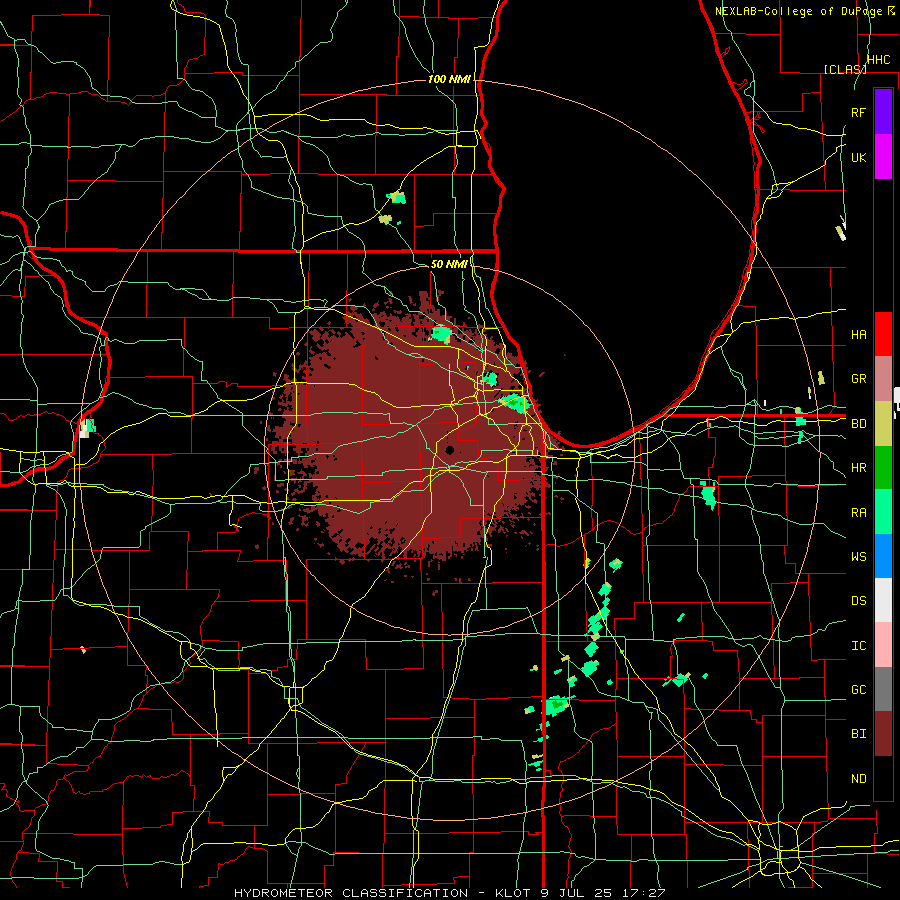Click the HA legend label
900x900 pixels.
point(859,334)
